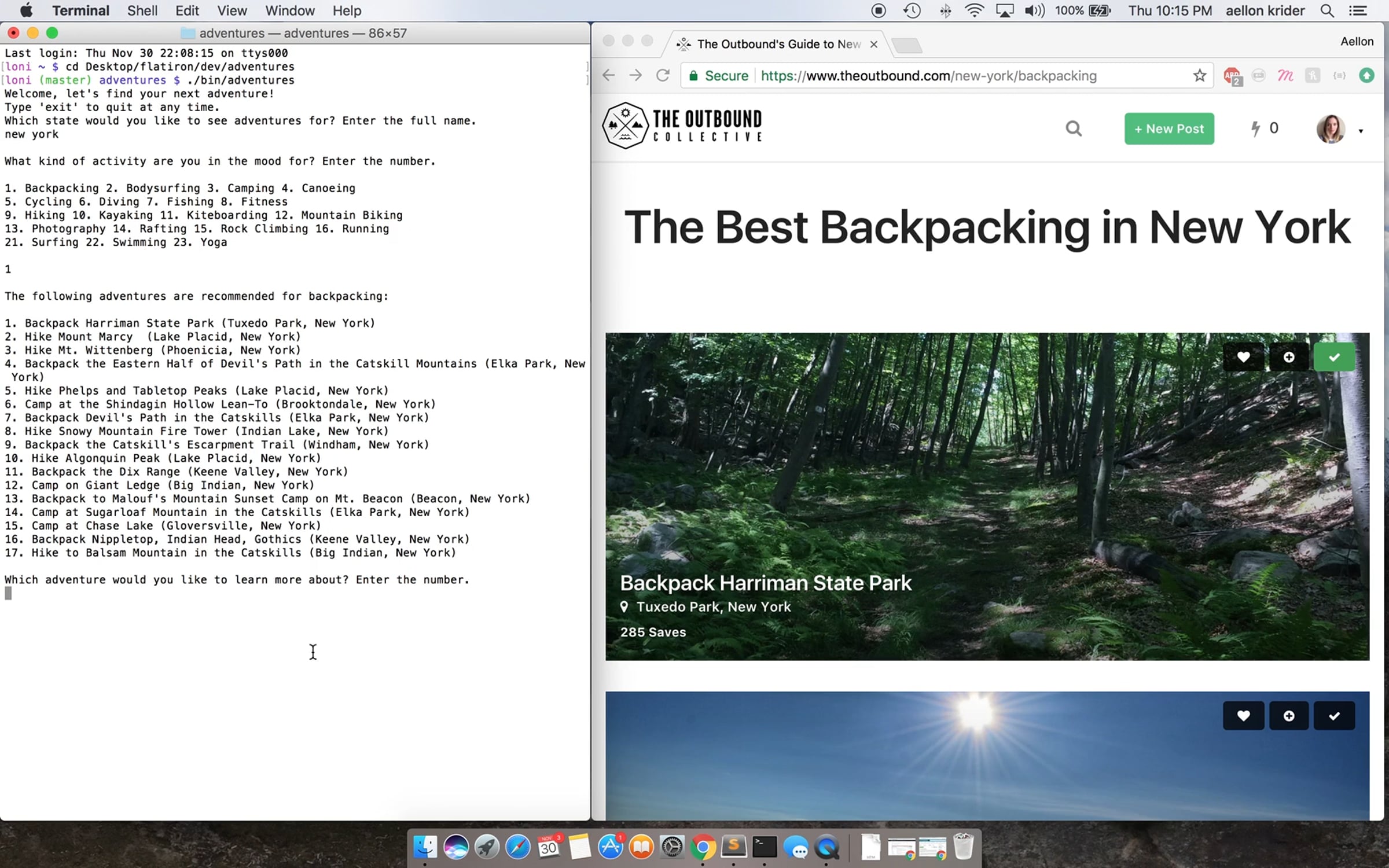Open the profile avatar dropdown arrow
This screenshot has height=868, width=1389.
(1361, 131)
